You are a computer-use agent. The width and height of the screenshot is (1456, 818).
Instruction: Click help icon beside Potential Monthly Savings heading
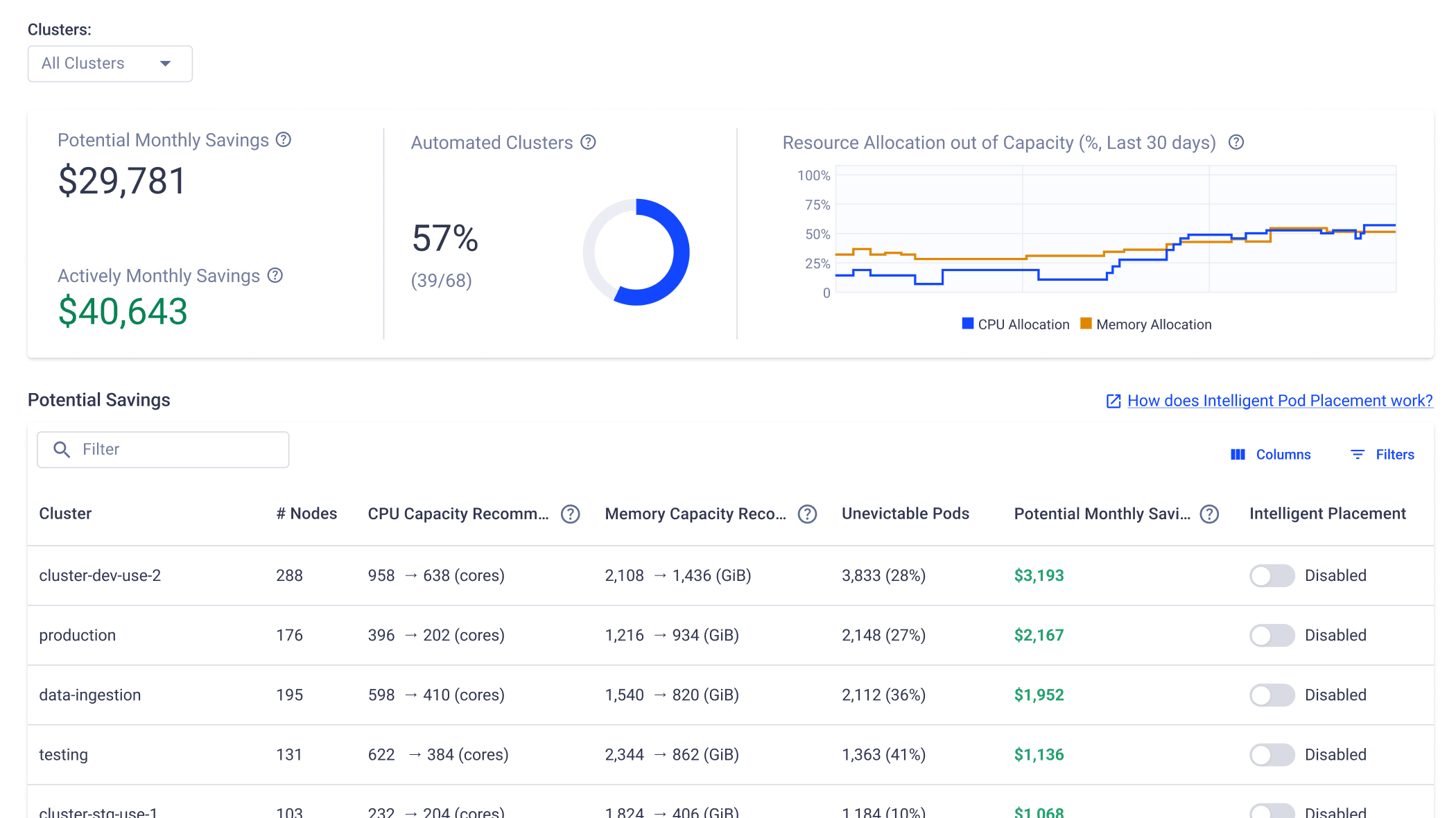(283, 140)
